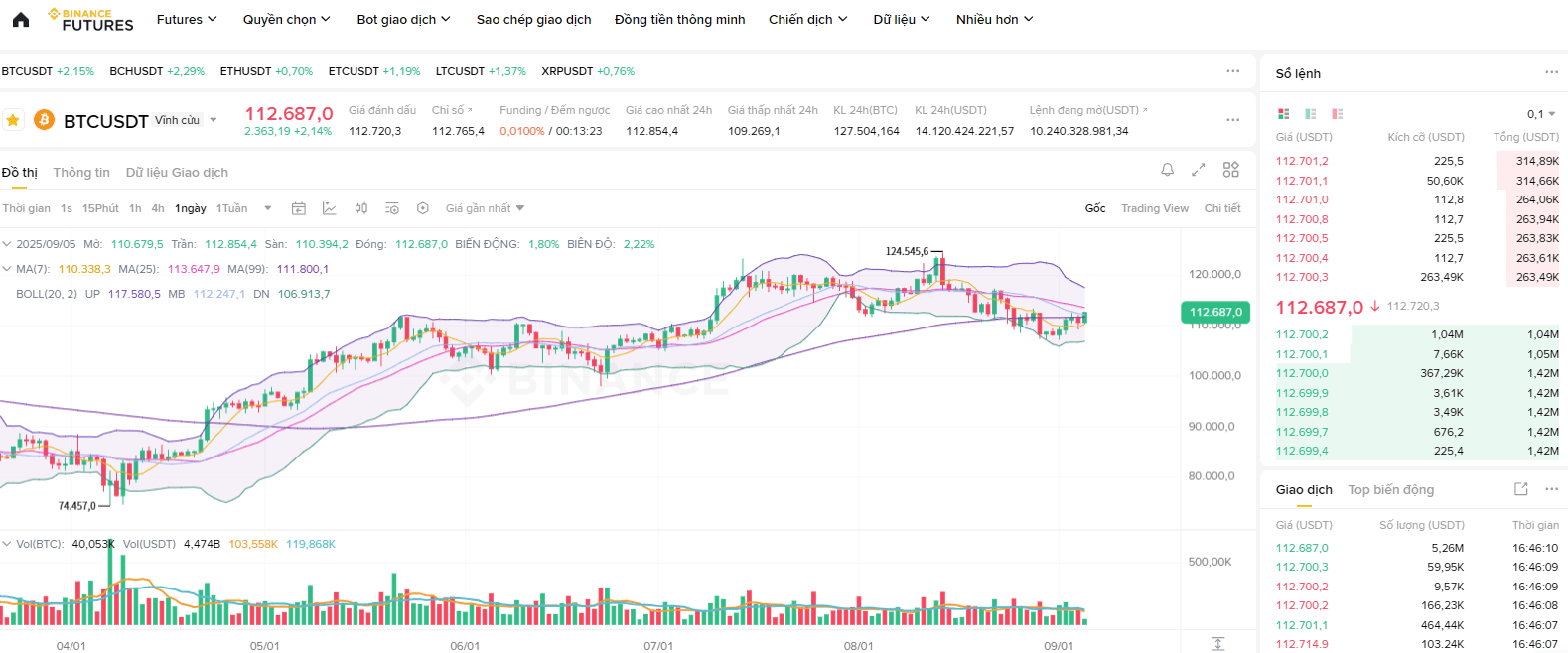Open Đồng tiền thông minh page
This screenshot has width=1568, height=653.
pos(679,19)
